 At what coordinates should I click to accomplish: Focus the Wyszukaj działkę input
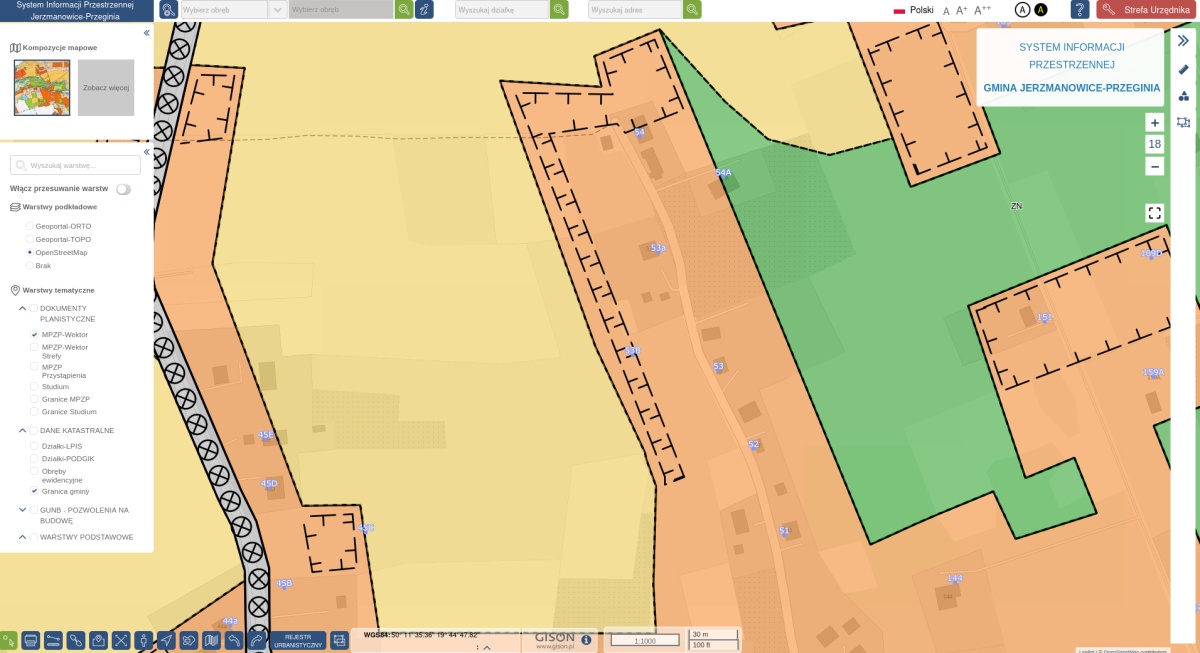pyautogui.click(x=502, y=9)
